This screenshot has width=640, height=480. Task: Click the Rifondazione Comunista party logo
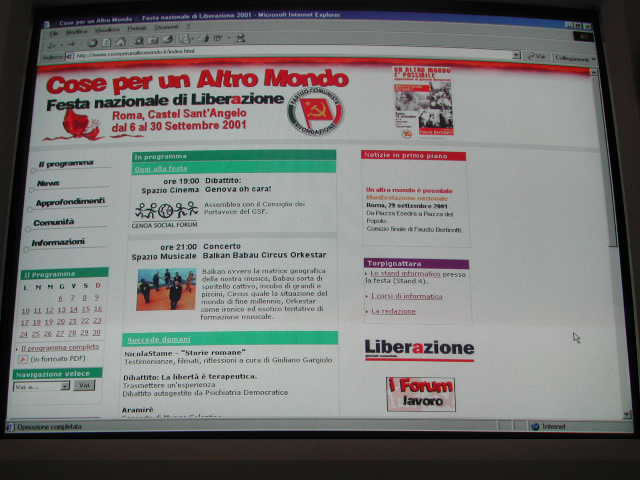(315, 110)
